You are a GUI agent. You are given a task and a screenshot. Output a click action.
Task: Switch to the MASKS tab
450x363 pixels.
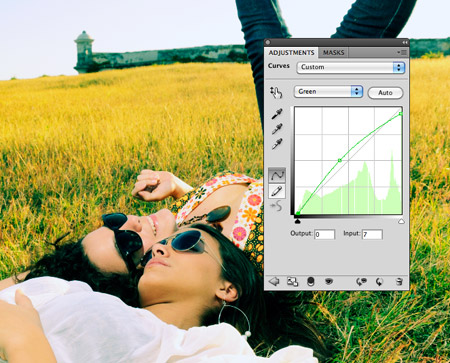(333, 53)
